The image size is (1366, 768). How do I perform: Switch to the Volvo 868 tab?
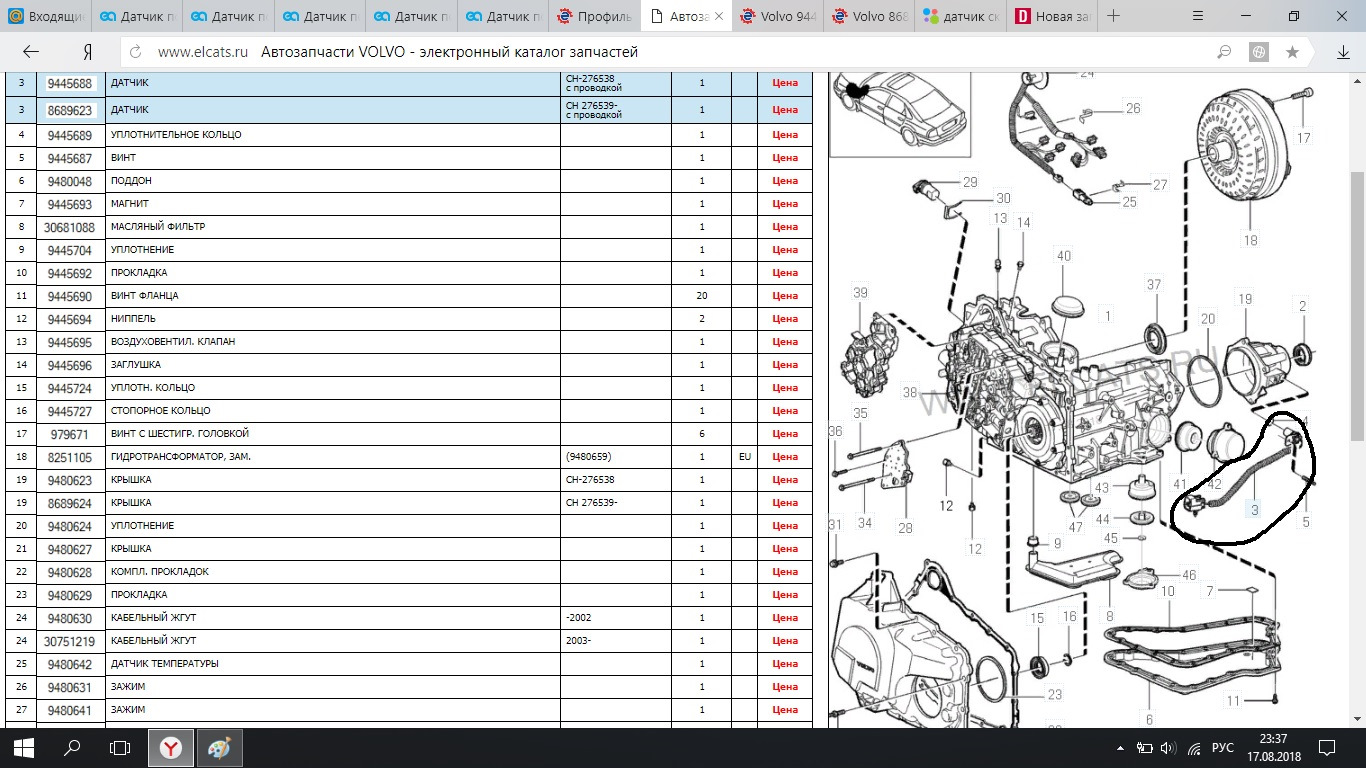869,16
